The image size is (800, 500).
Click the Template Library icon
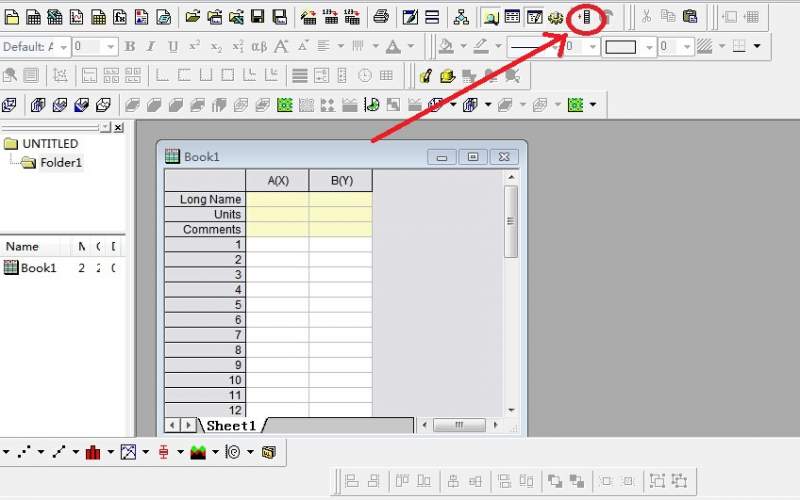[x=268, y=452]
